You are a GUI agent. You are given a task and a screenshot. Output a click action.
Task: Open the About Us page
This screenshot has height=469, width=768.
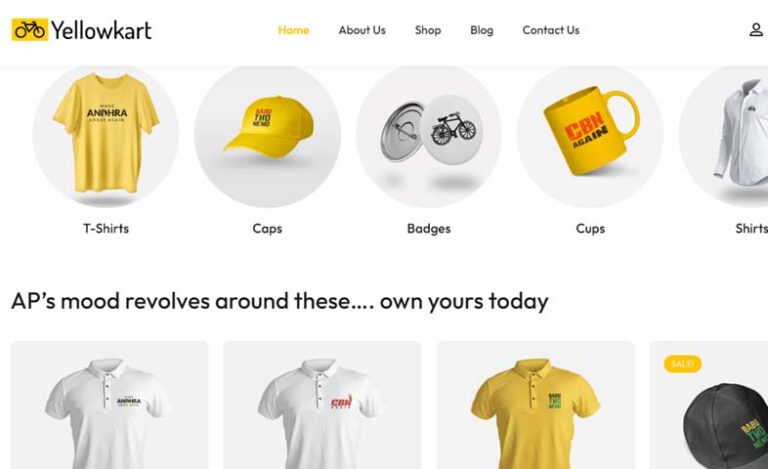point(362,30)
